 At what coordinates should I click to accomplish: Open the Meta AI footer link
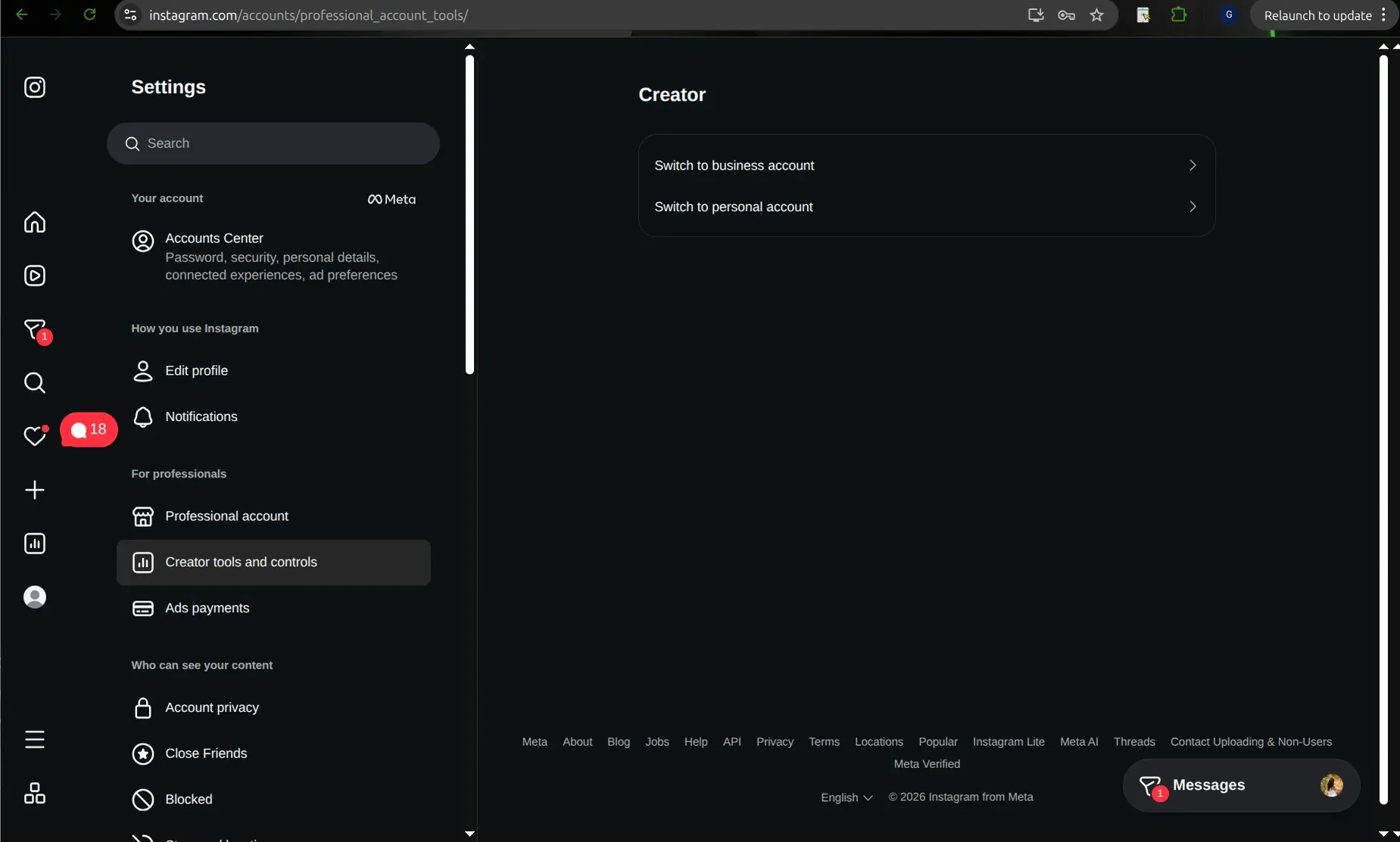pos(1079,742)
